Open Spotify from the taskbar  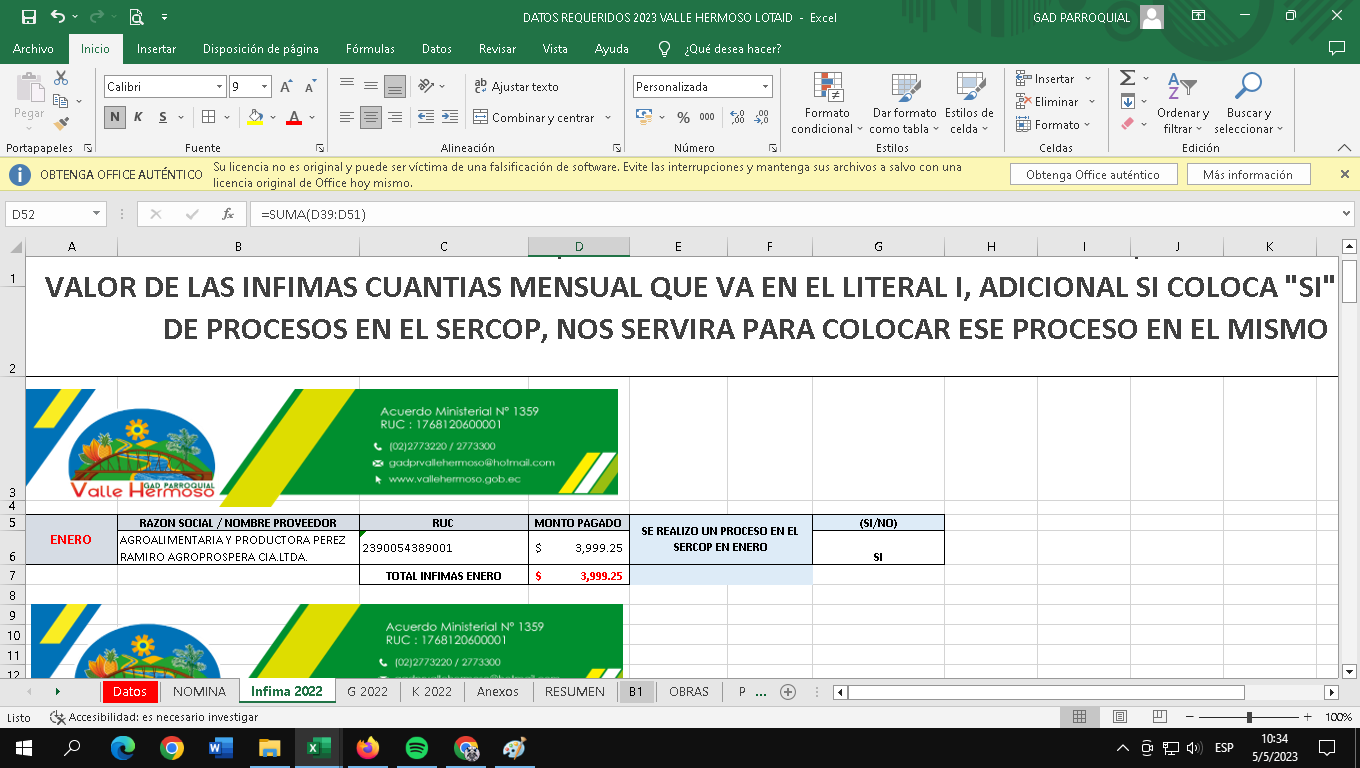click(417, 748)
